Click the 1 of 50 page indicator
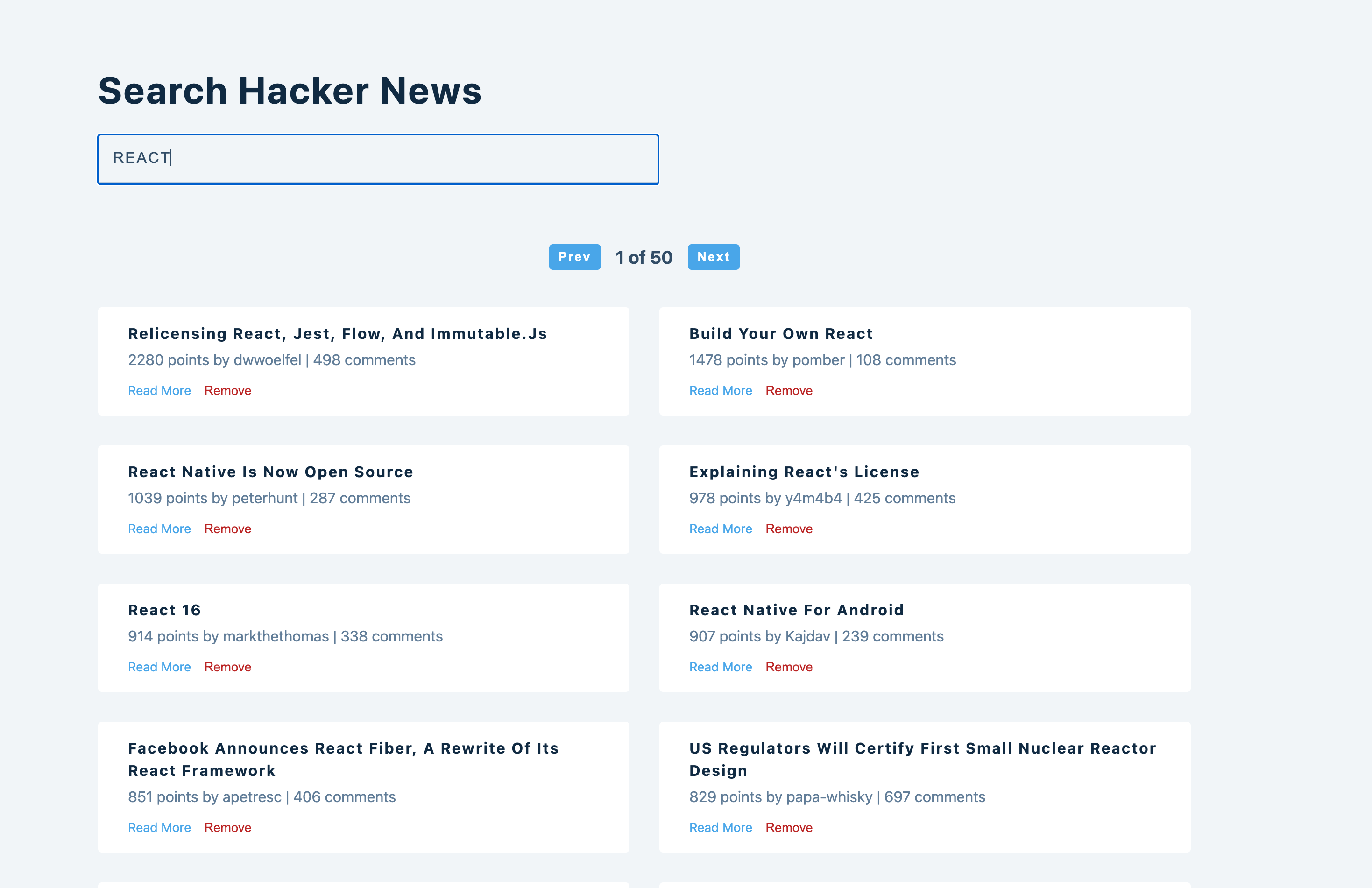The width and height of the screenshot is (1372, 888). click(644, 257)
